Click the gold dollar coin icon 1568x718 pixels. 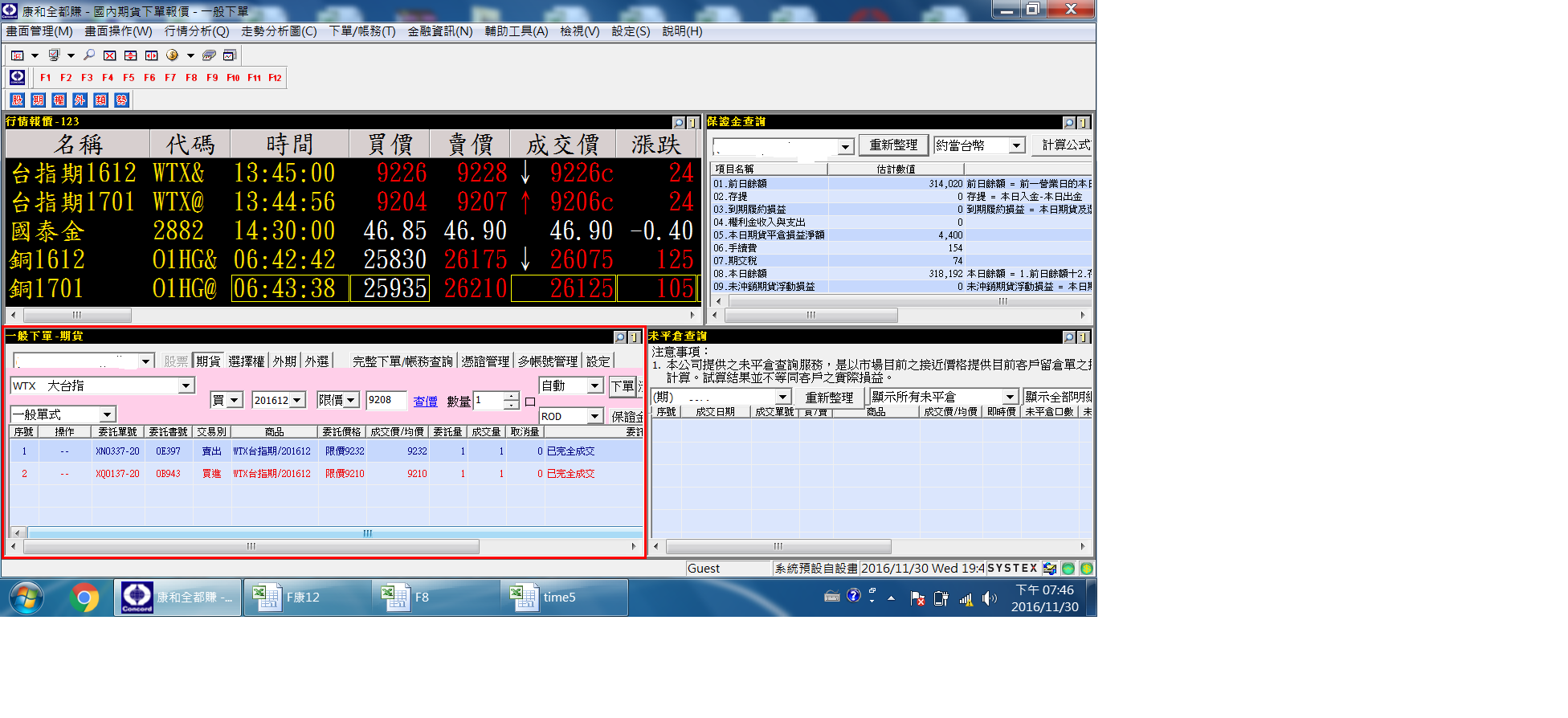pos(172,55)
